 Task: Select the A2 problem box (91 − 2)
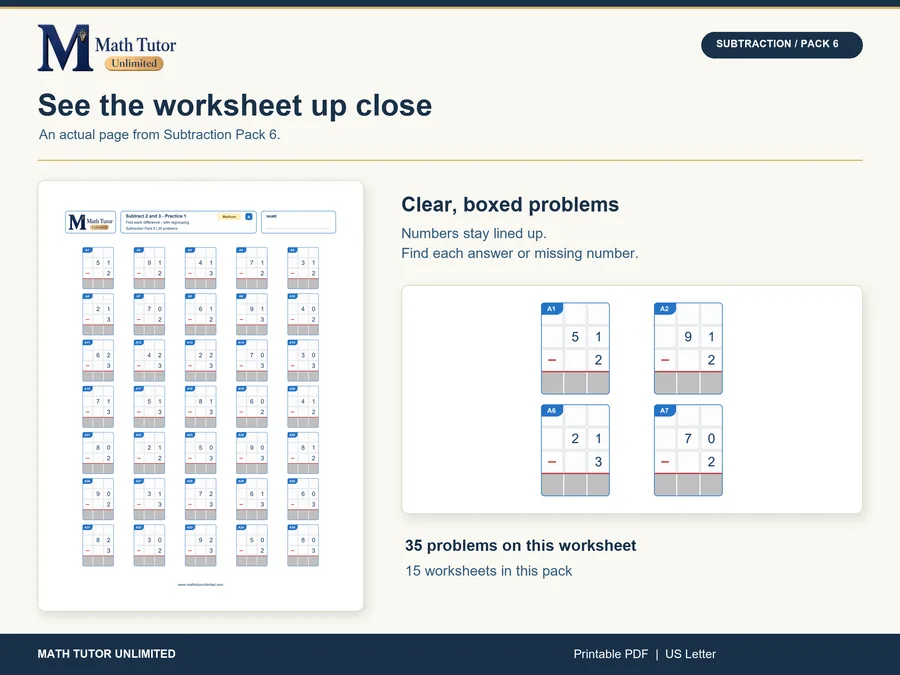tap(688, 348)
